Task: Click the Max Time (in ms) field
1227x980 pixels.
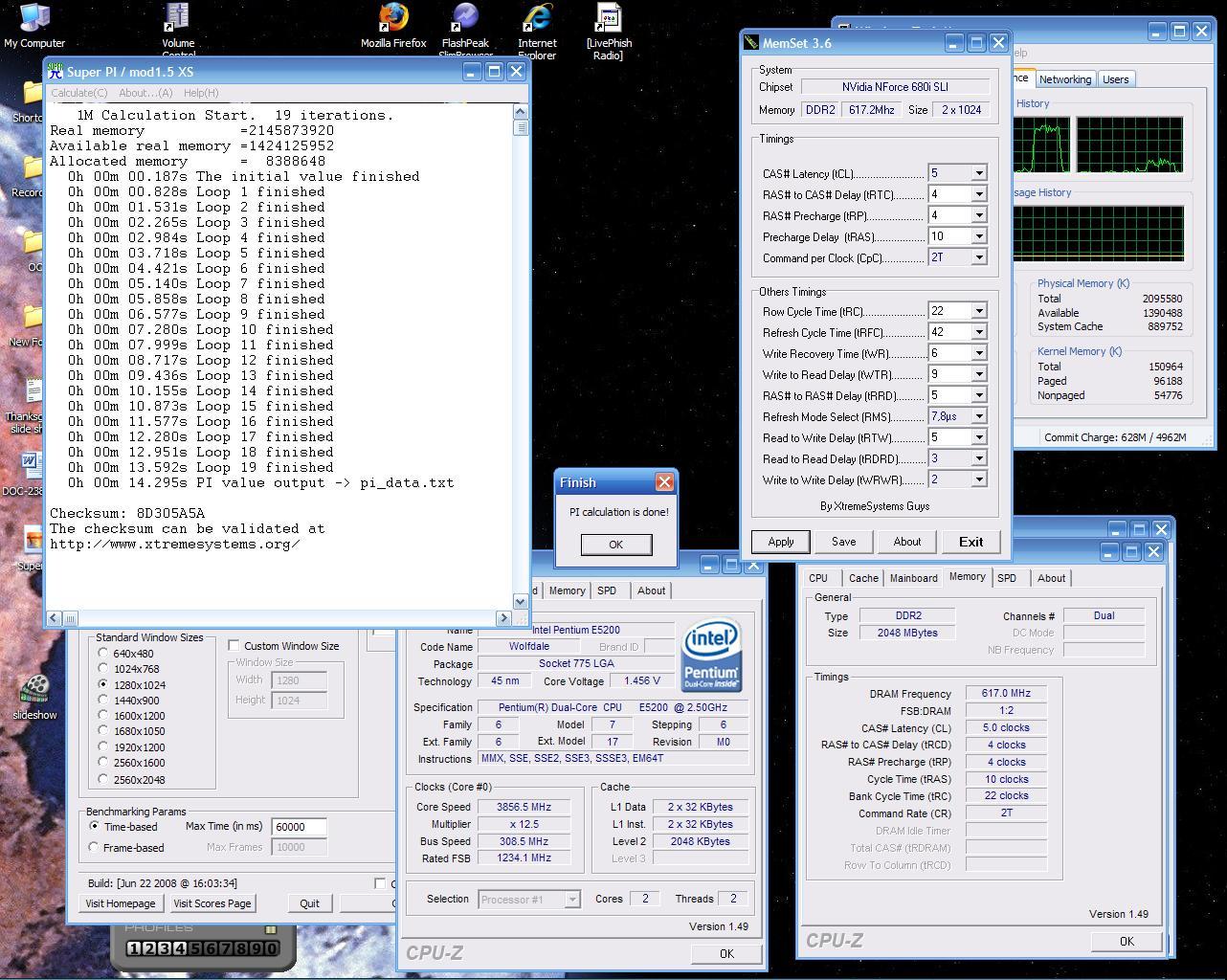Action: [300, 827]
